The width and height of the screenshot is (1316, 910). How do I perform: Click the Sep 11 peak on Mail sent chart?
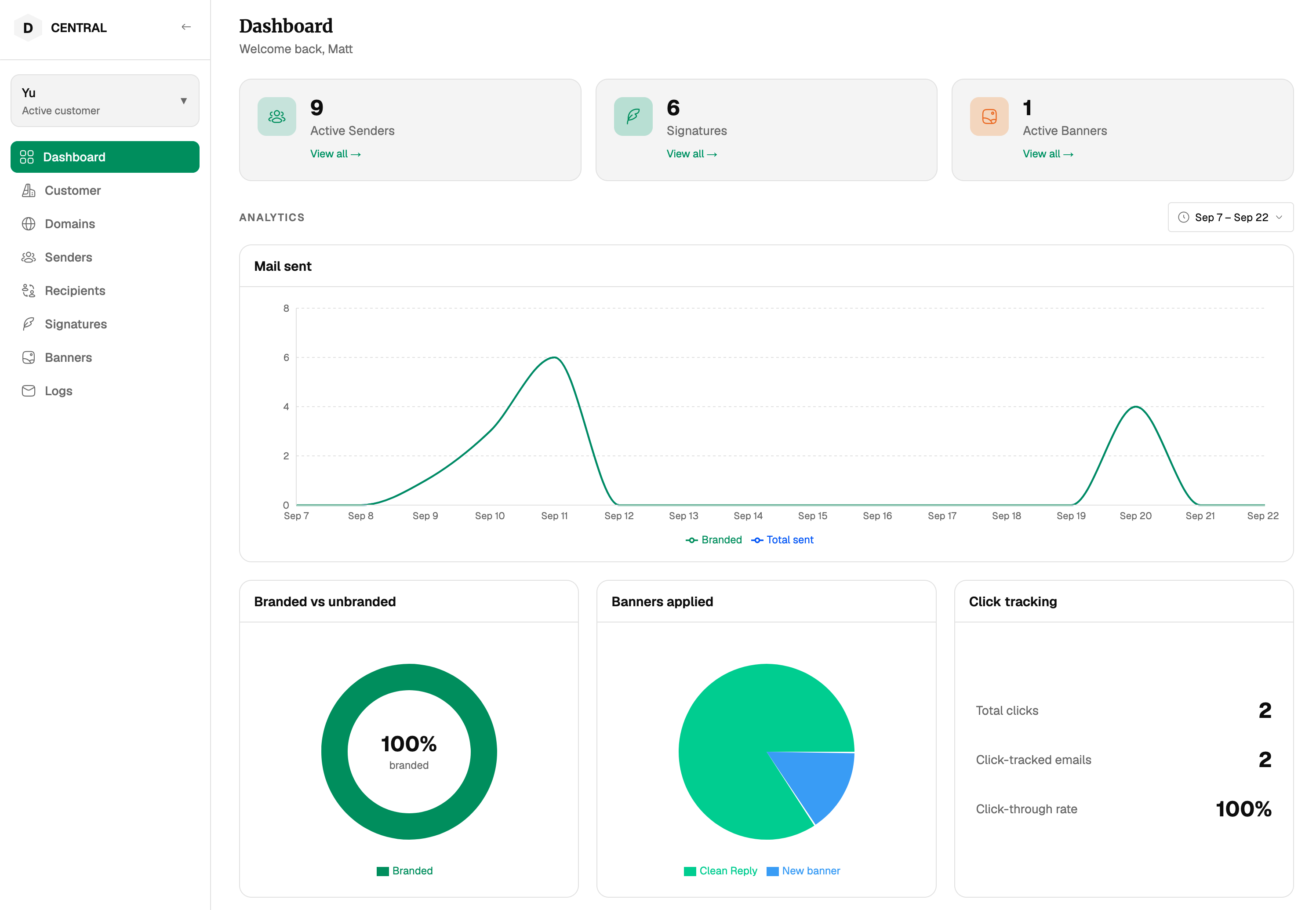coord(555,357)
